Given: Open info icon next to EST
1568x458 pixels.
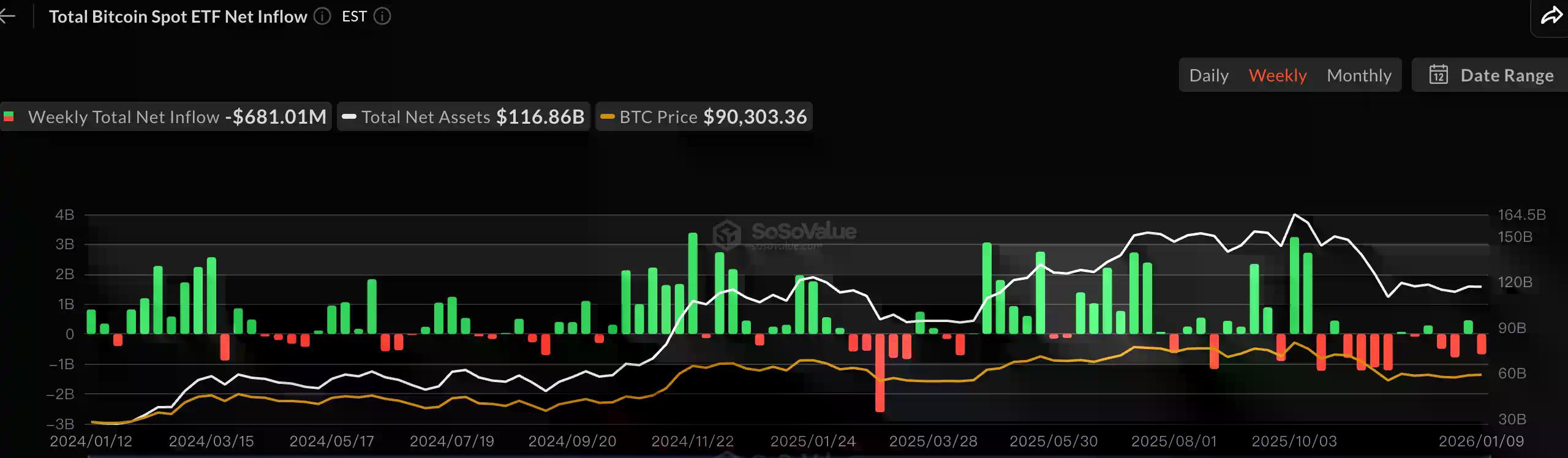Looking at the screenshot, I should (382, 17).
